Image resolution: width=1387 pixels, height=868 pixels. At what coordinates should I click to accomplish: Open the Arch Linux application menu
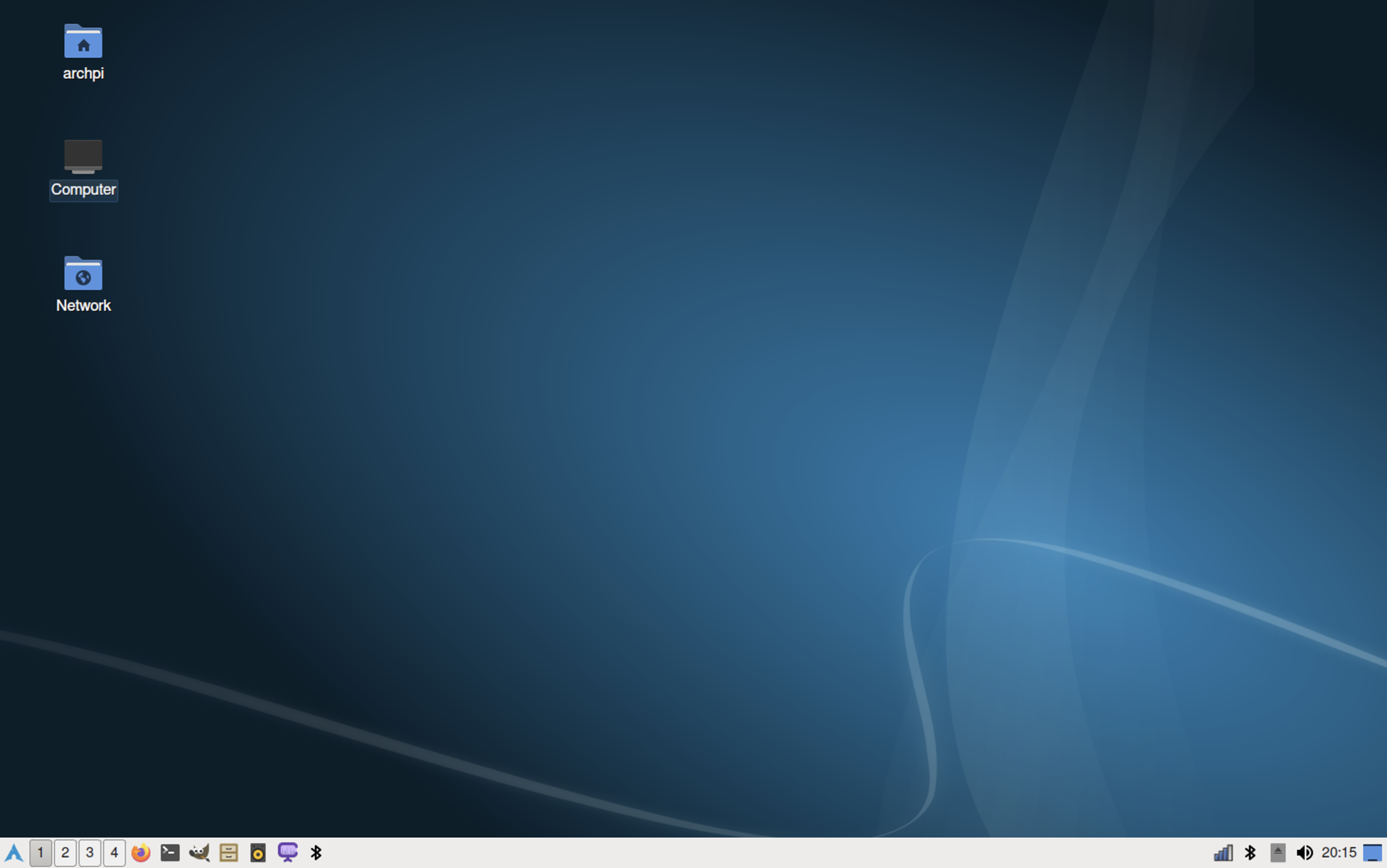coord(14,852)
